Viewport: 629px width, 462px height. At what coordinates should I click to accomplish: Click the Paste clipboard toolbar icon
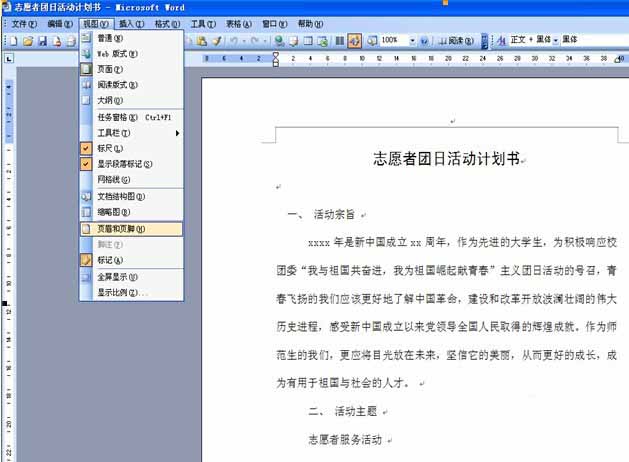202,41
